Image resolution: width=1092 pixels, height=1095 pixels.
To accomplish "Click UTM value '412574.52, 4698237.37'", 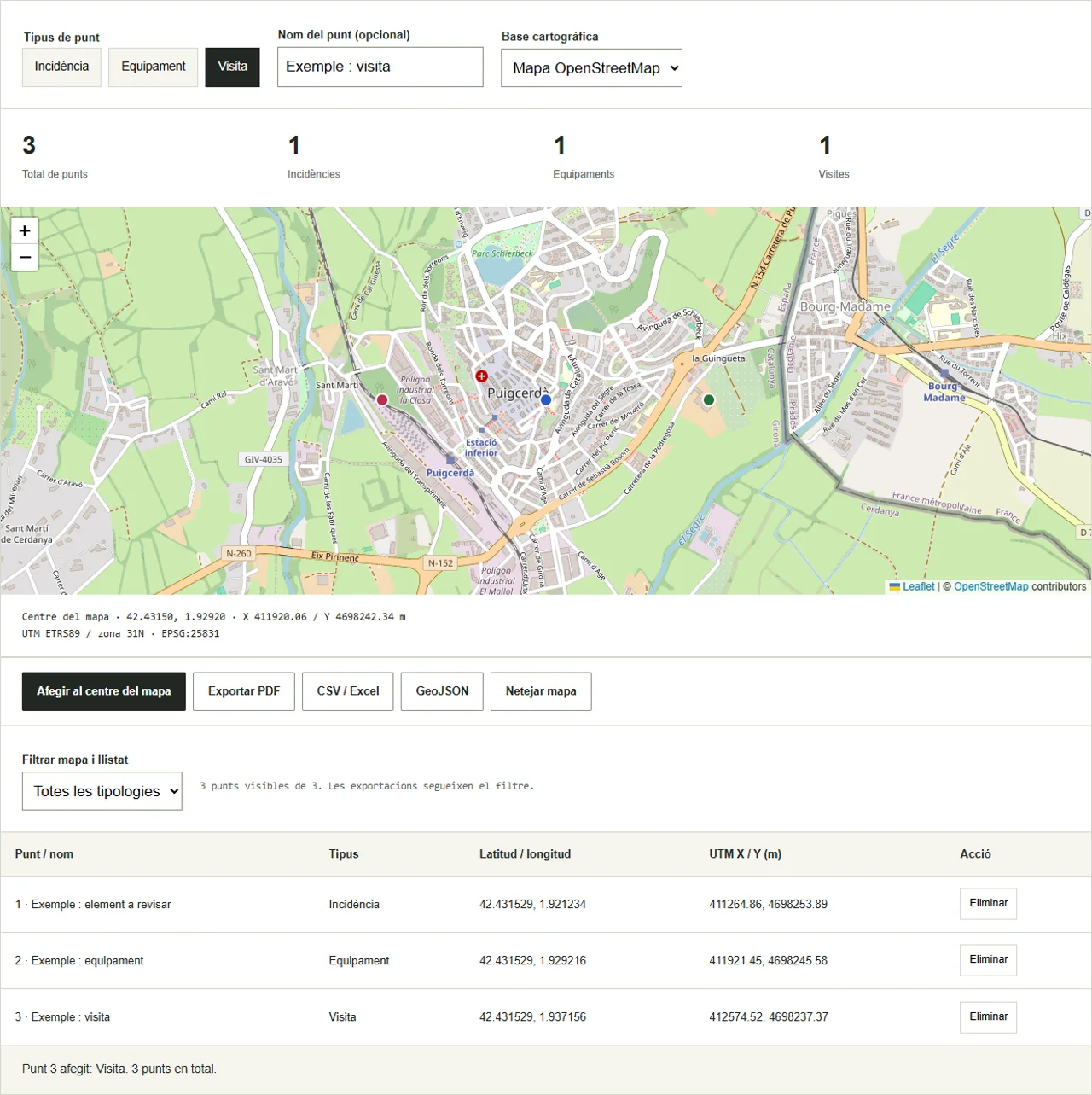I will point(769,1016).
